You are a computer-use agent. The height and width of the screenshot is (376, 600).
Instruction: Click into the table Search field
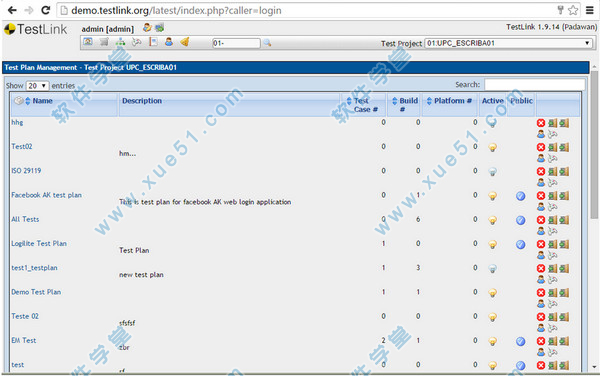coord(535,85)
